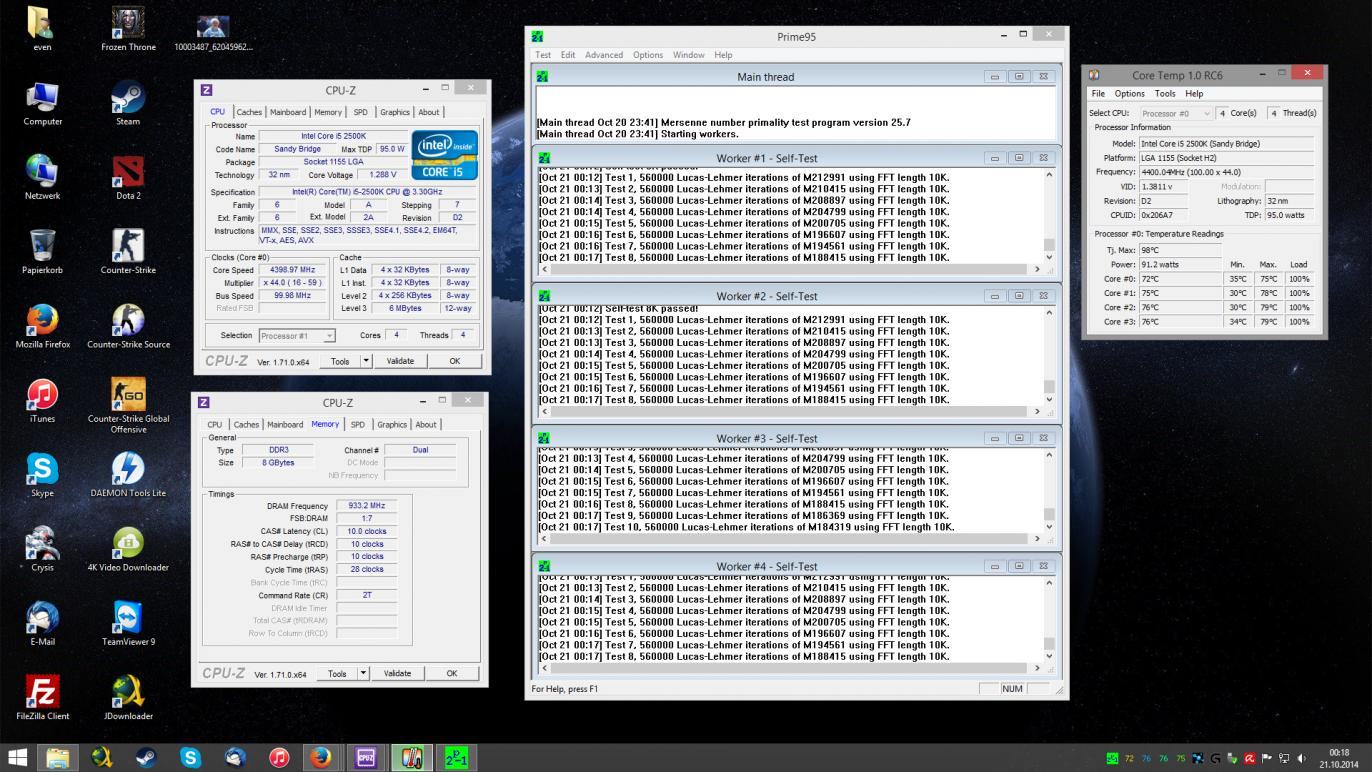Launch Counter-Strike Source from the desktop
Image resolution: width=1372 pixels, height=772 pixels.
point(128,326)
